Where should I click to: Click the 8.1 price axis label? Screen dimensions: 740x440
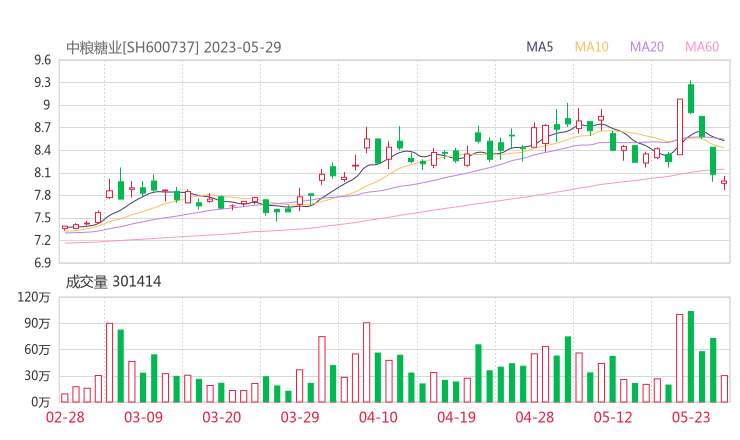(42, 173)
